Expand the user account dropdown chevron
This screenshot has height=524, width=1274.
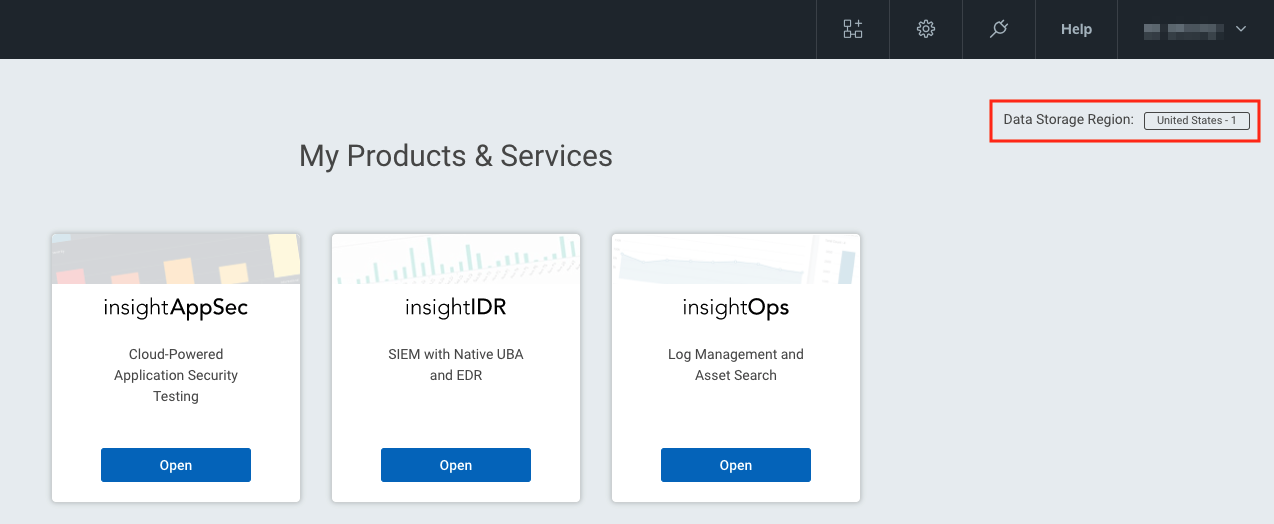pyautogui.click(x=1241, y=29)
